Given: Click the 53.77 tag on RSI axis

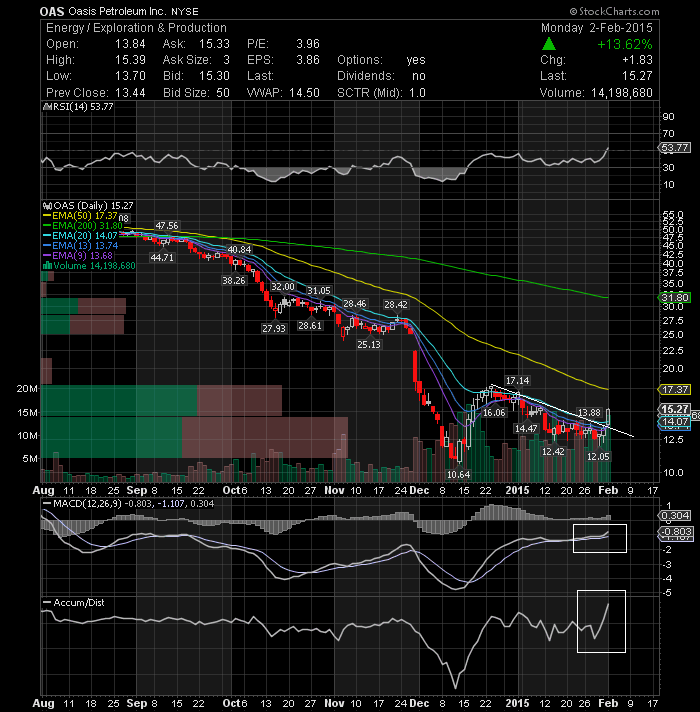Looking at the screenshot, I should [x=675, y=148].
